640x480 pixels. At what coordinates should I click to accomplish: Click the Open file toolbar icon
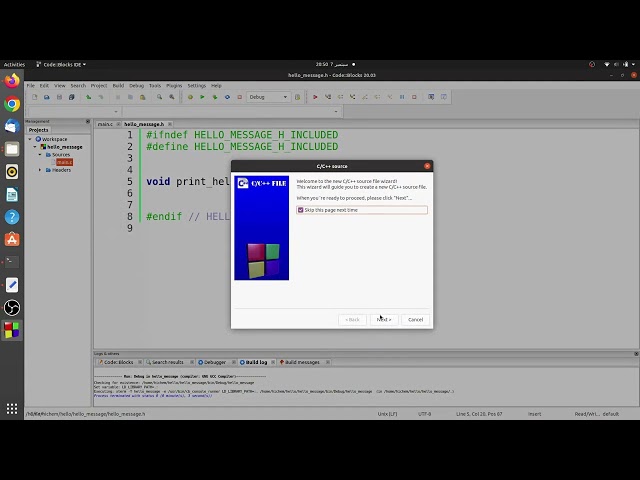tap(47, 97)
